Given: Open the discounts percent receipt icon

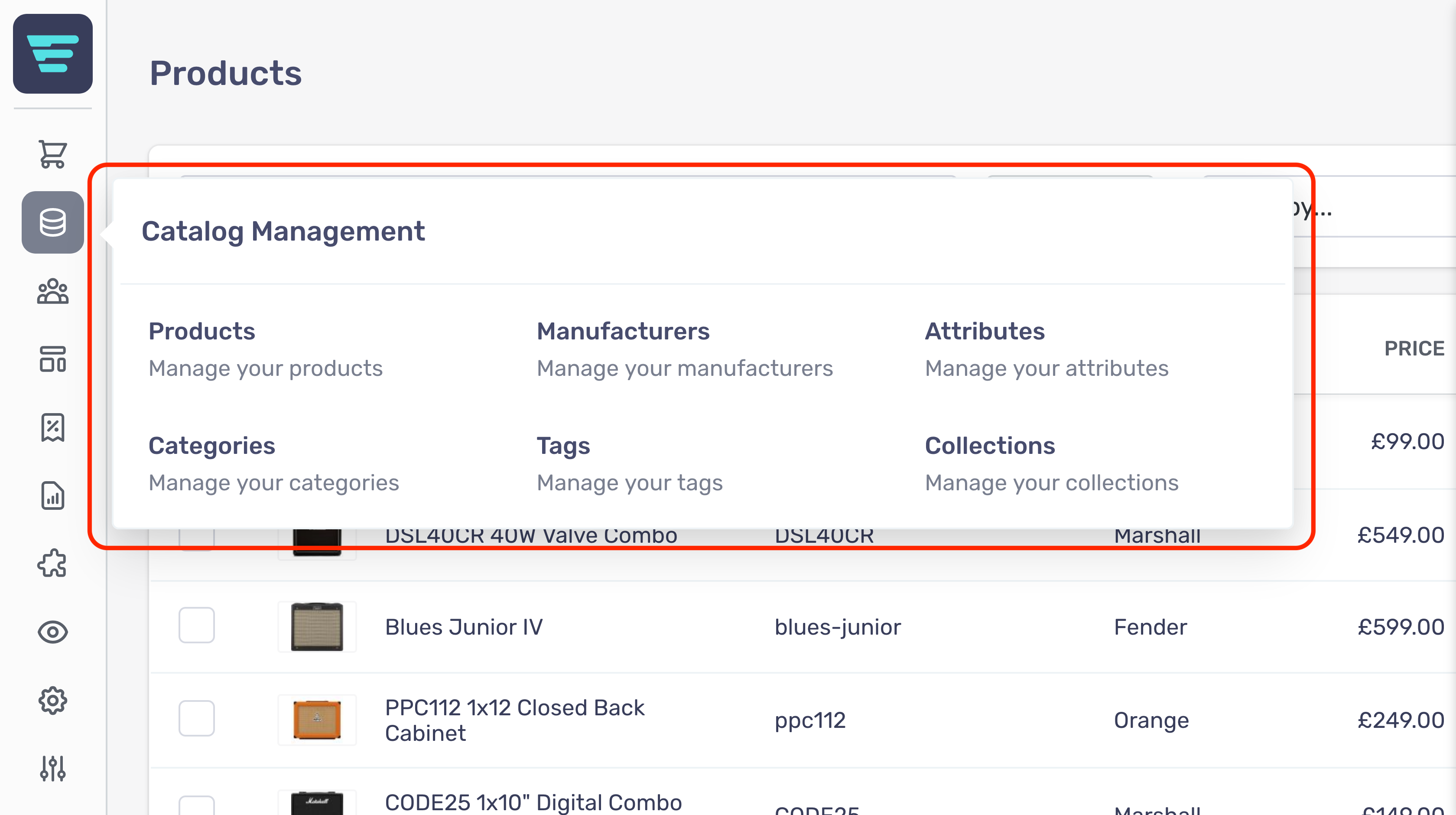Looking at the screenshot, I should pyautogui.click(x=52, y=427).
